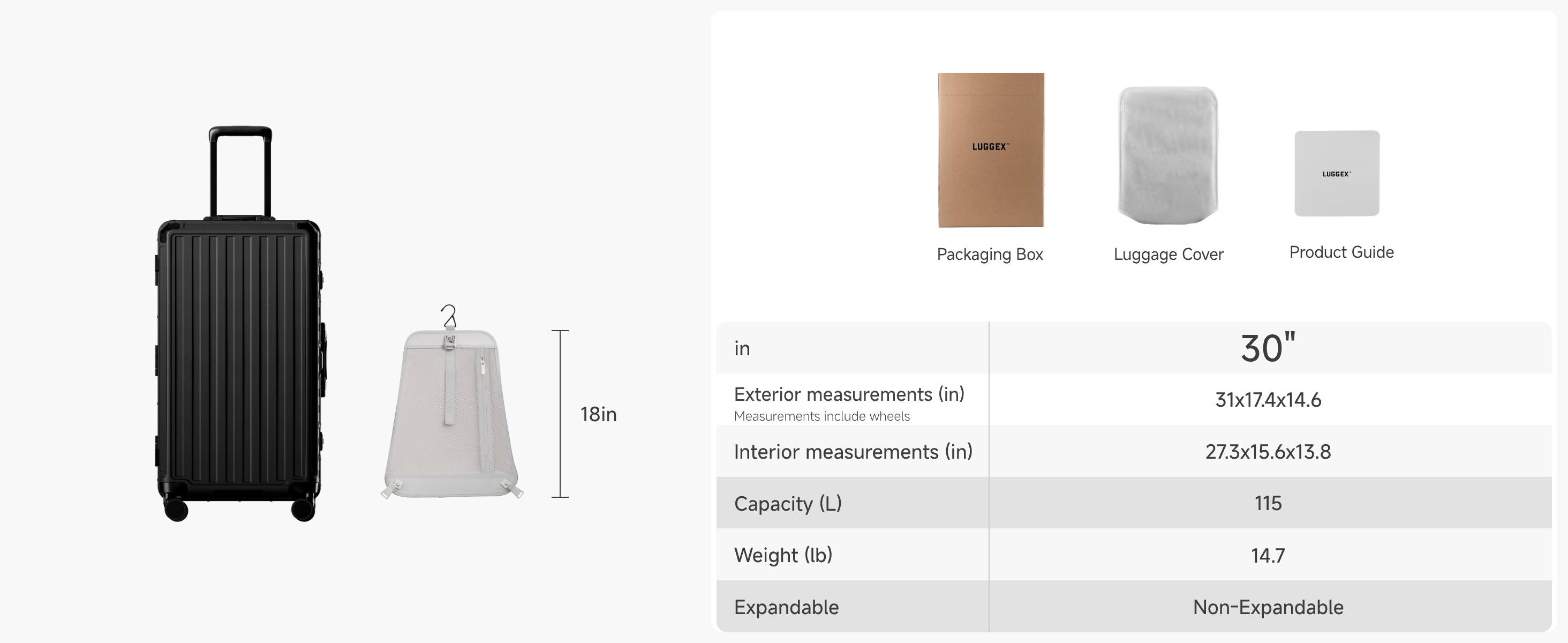The width and height of the screenshot is (1568, 643).
Task: Click the 27.3x15.6x13.8 interior measurement value
Action: coord(1268,452)
